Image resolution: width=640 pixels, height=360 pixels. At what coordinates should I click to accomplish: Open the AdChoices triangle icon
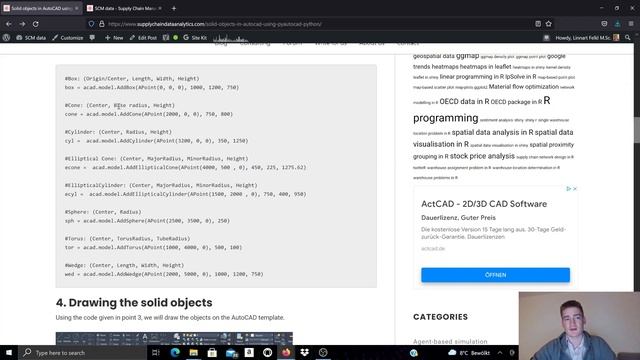point(568,189)
